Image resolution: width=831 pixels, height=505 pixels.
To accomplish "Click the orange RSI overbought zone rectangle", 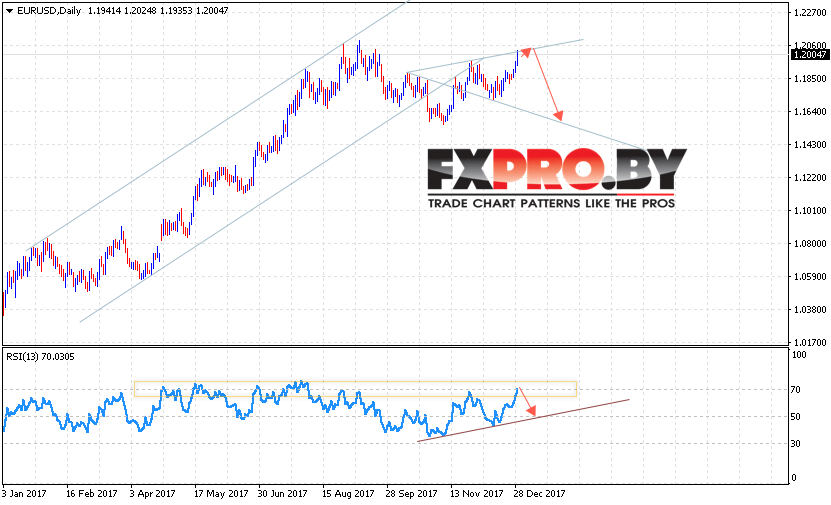I will 355,389.
